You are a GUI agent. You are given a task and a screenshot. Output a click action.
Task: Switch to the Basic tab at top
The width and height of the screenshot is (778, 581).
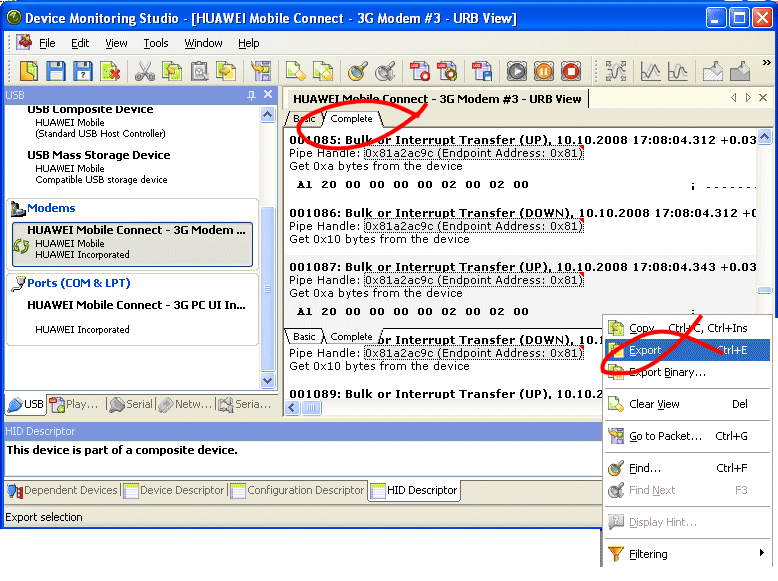[x=304, y=119]
